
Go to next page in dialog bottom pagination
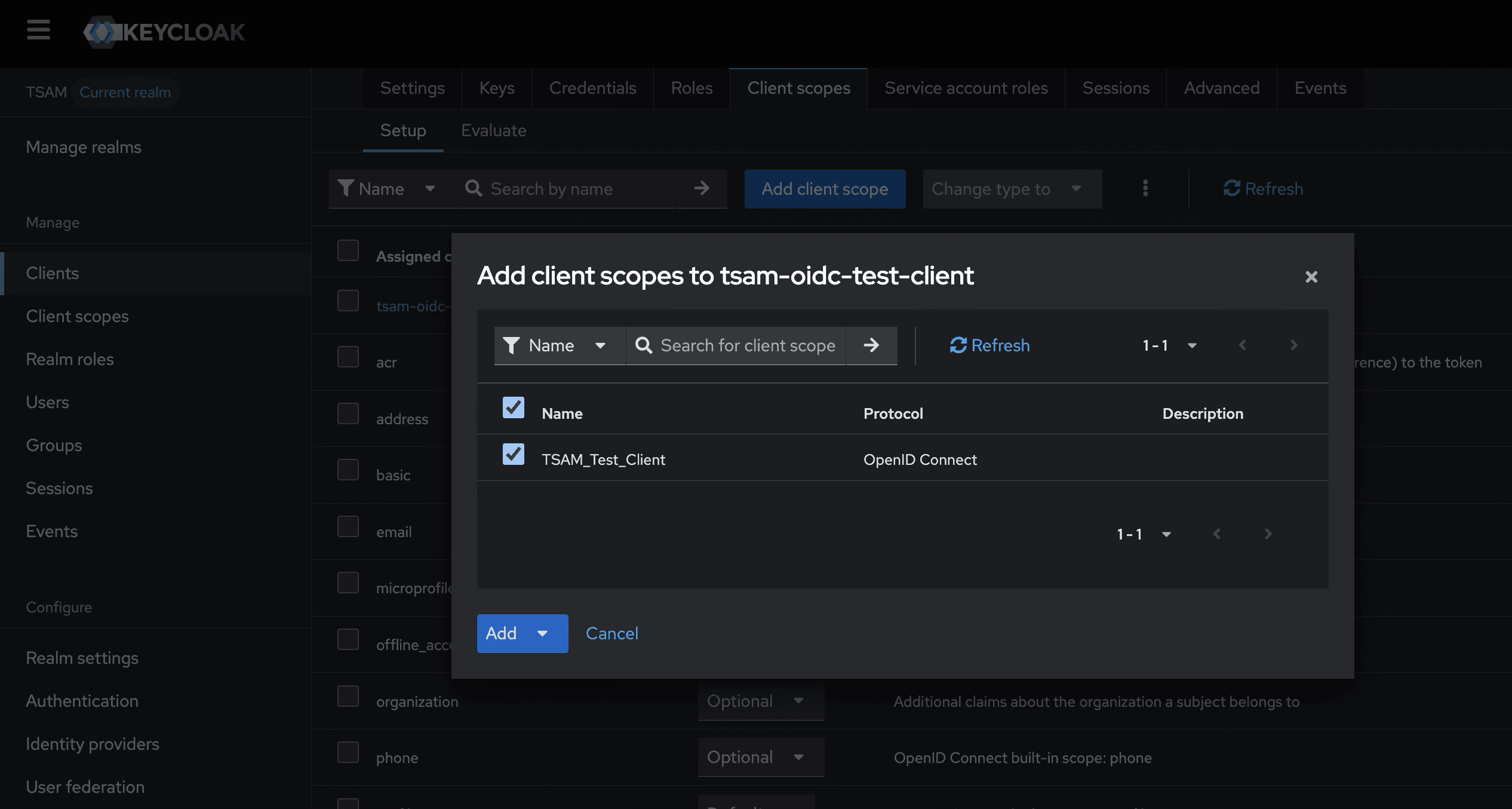coord(1268,534)
